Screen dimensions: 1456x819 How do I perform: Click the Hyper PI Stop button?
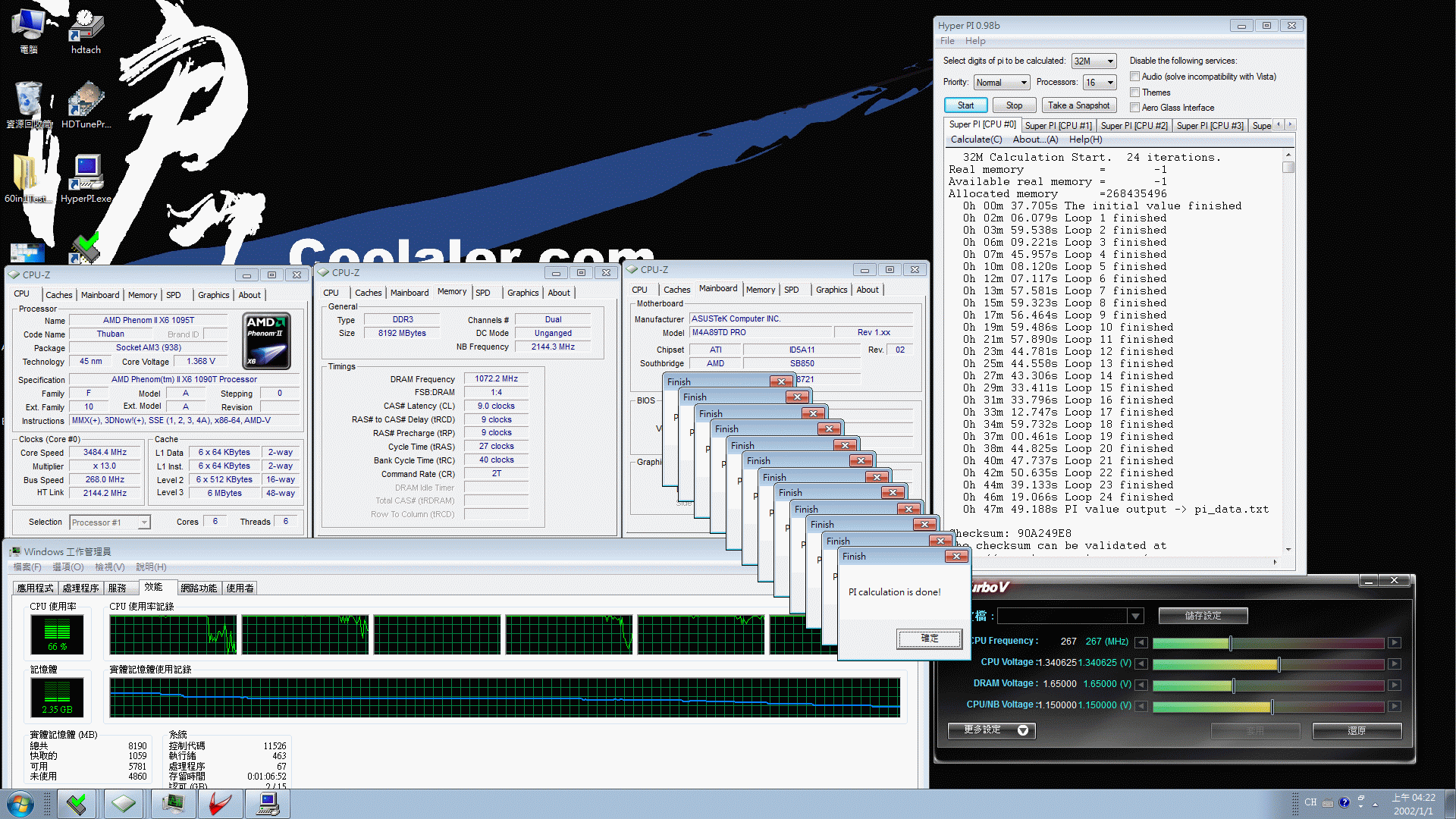(1014, 105)
